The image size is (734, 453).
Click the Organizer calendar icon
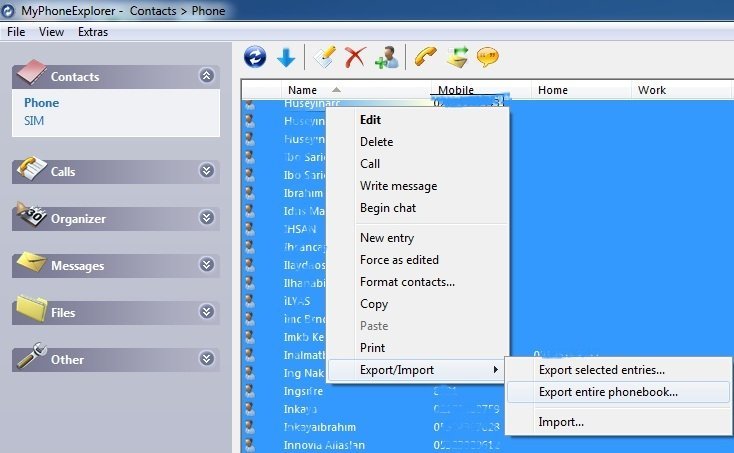pyautogui.click(x=31, y=215)
